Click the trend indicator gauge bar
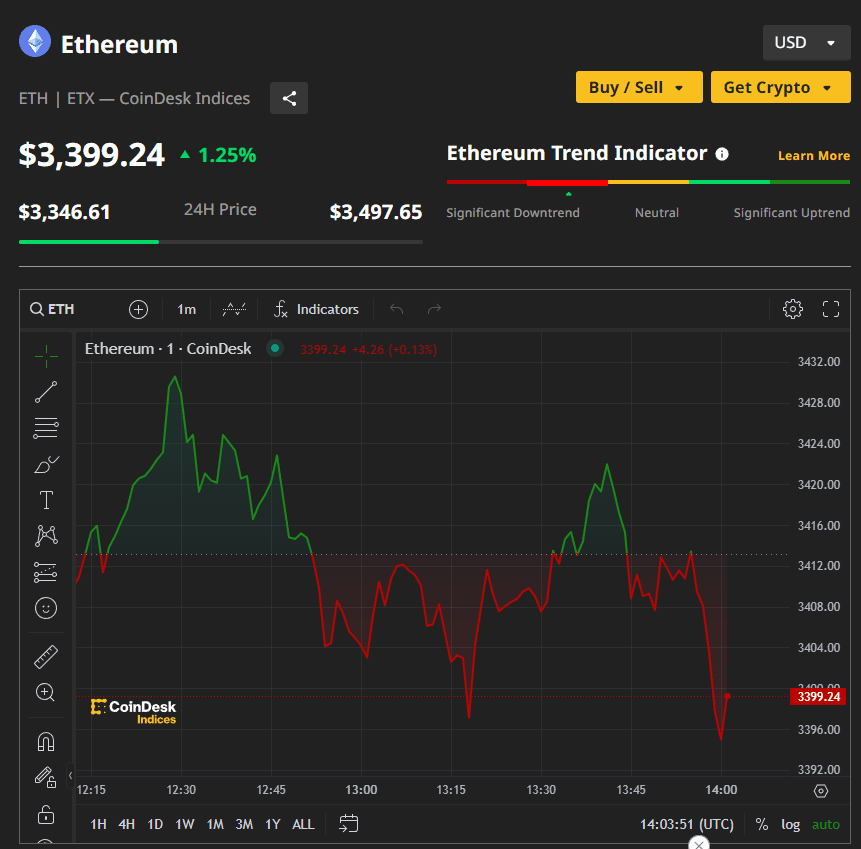Viewport: 861px width, 849px height. (x=648, y=182)
